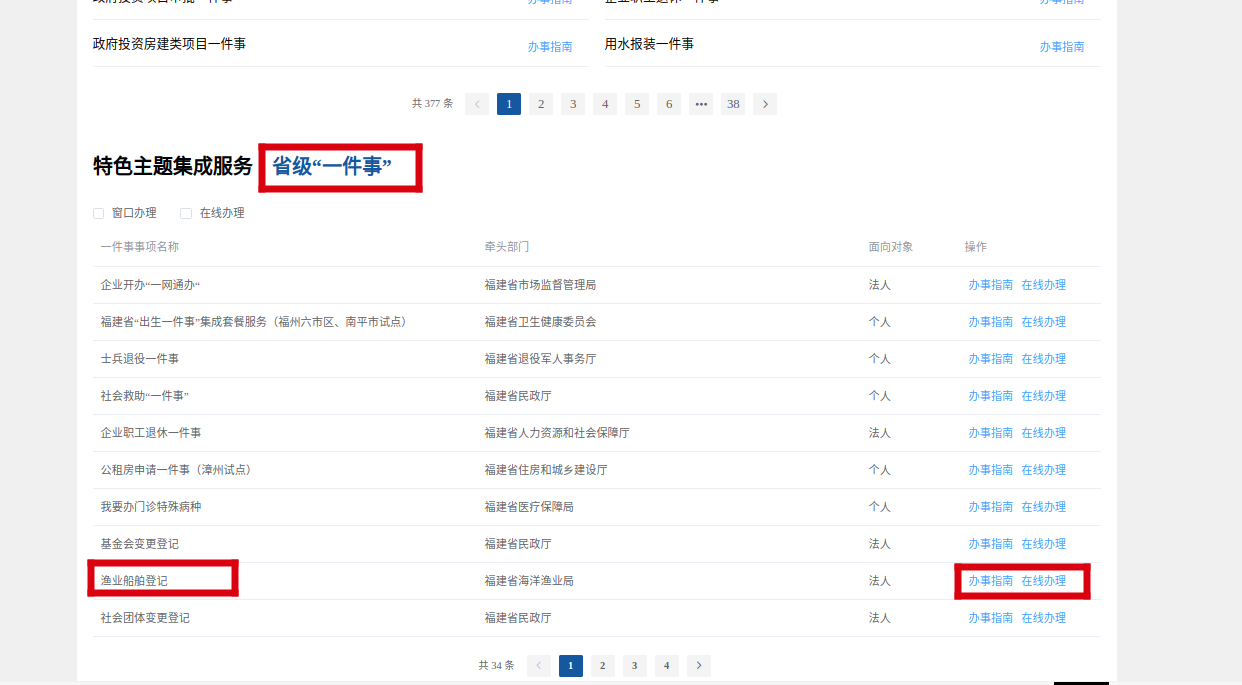
Task: Start 在线办理 for 社会团体变更登记
Action: click(1044, 618)
